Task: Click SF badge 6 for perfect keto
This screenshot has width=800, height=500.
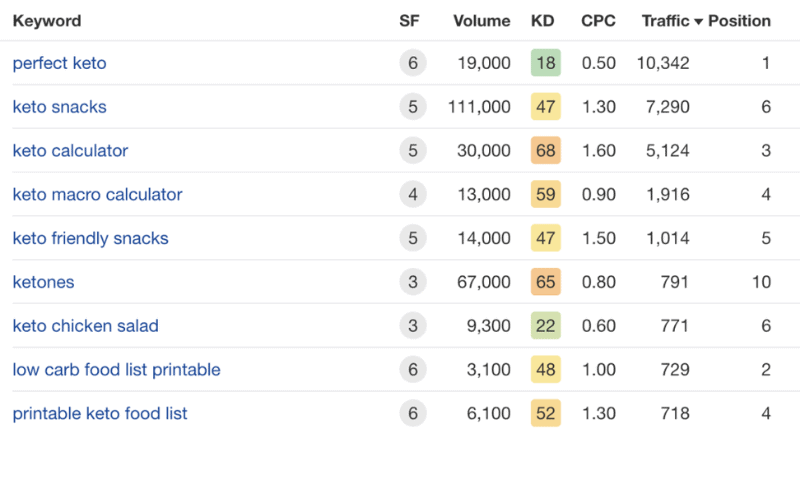Action: click(413, 63)
